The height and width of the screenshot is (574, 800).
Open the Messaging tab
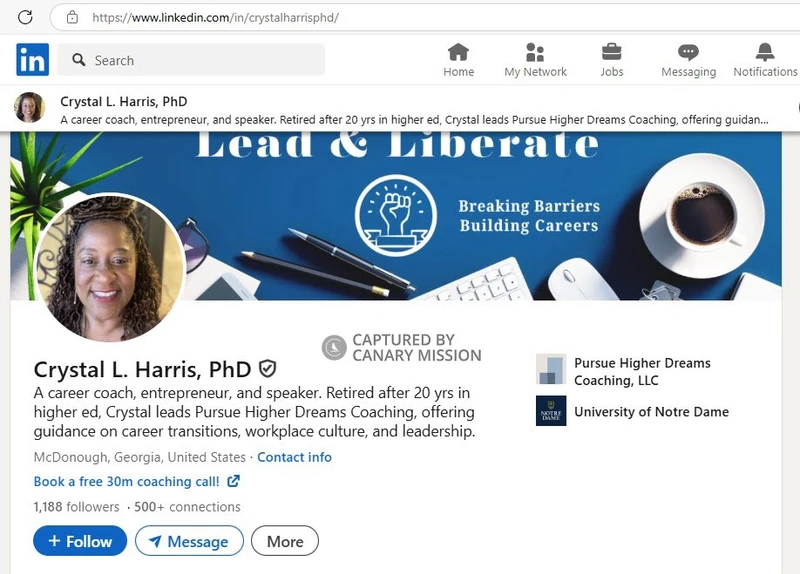tap(688, 60)
